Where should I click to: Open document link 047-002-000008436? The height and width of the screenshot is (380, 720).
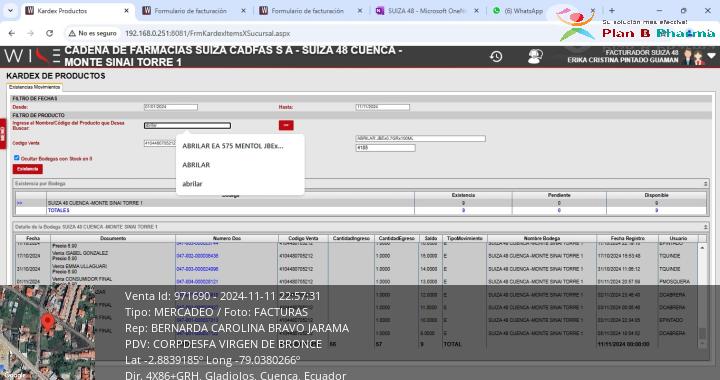197,256
